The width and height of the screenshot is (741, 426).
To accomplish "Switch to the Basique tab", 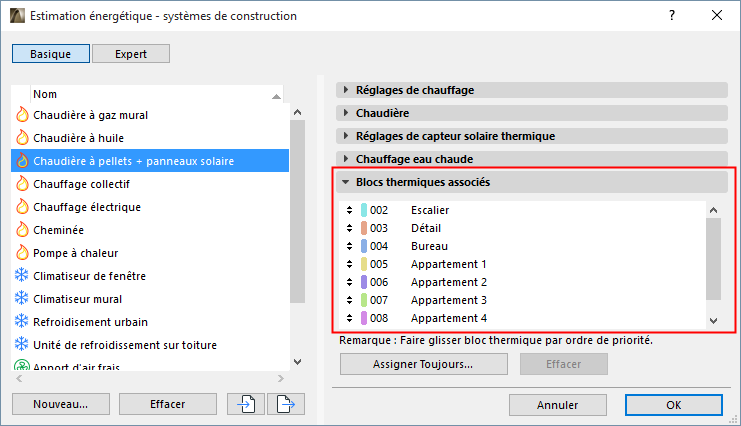I will [51, 54].
